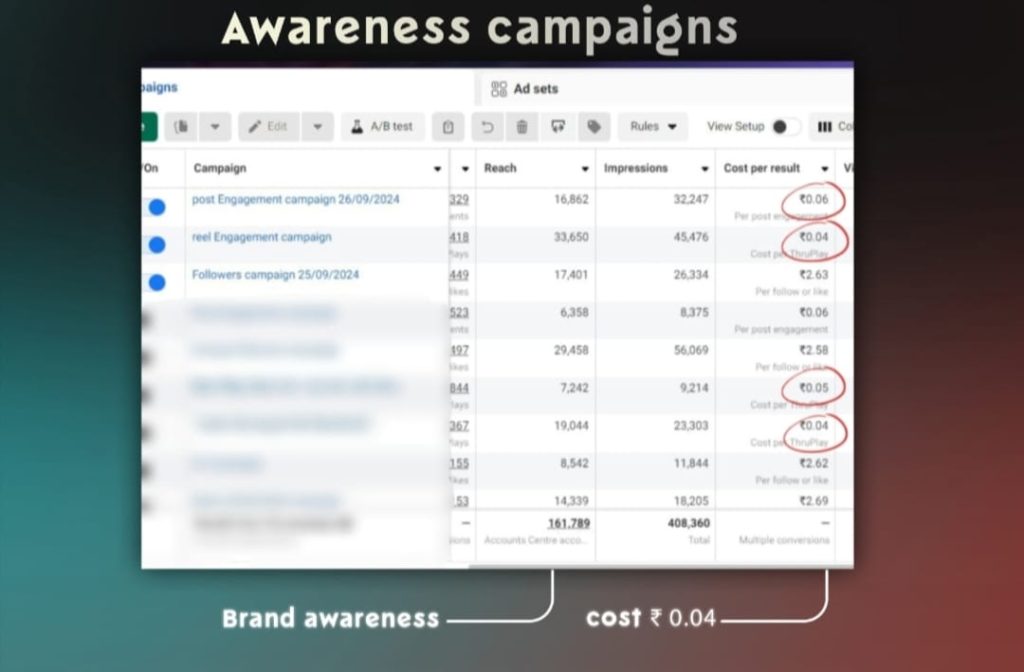1024x672 pixels.
Task: Open the Rules dropdown
Action: [x=653, y=127]
